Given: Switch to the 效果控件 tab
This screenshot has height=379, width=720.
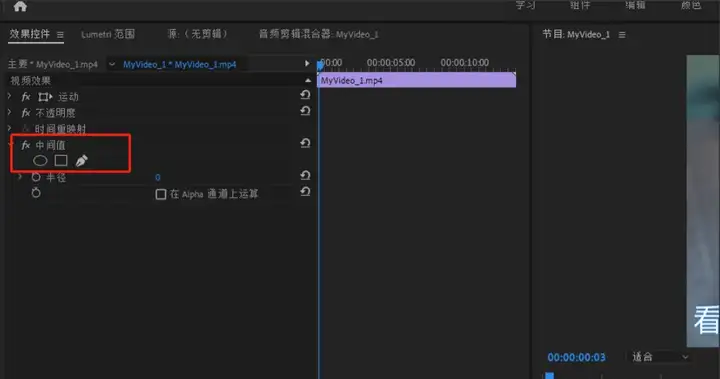Looking at the screenshot, I should (x=29, y=34).
